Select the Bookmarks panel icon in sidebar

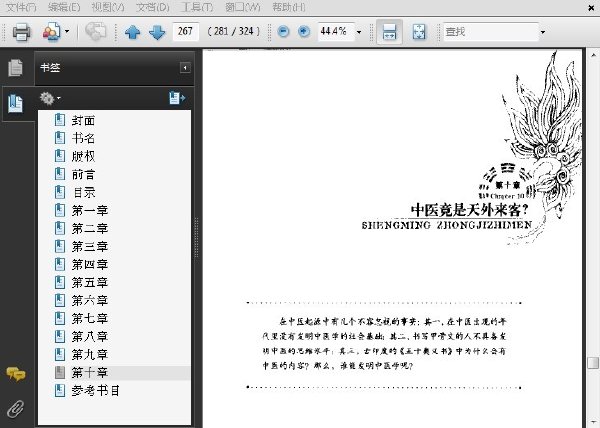[15, 104]
